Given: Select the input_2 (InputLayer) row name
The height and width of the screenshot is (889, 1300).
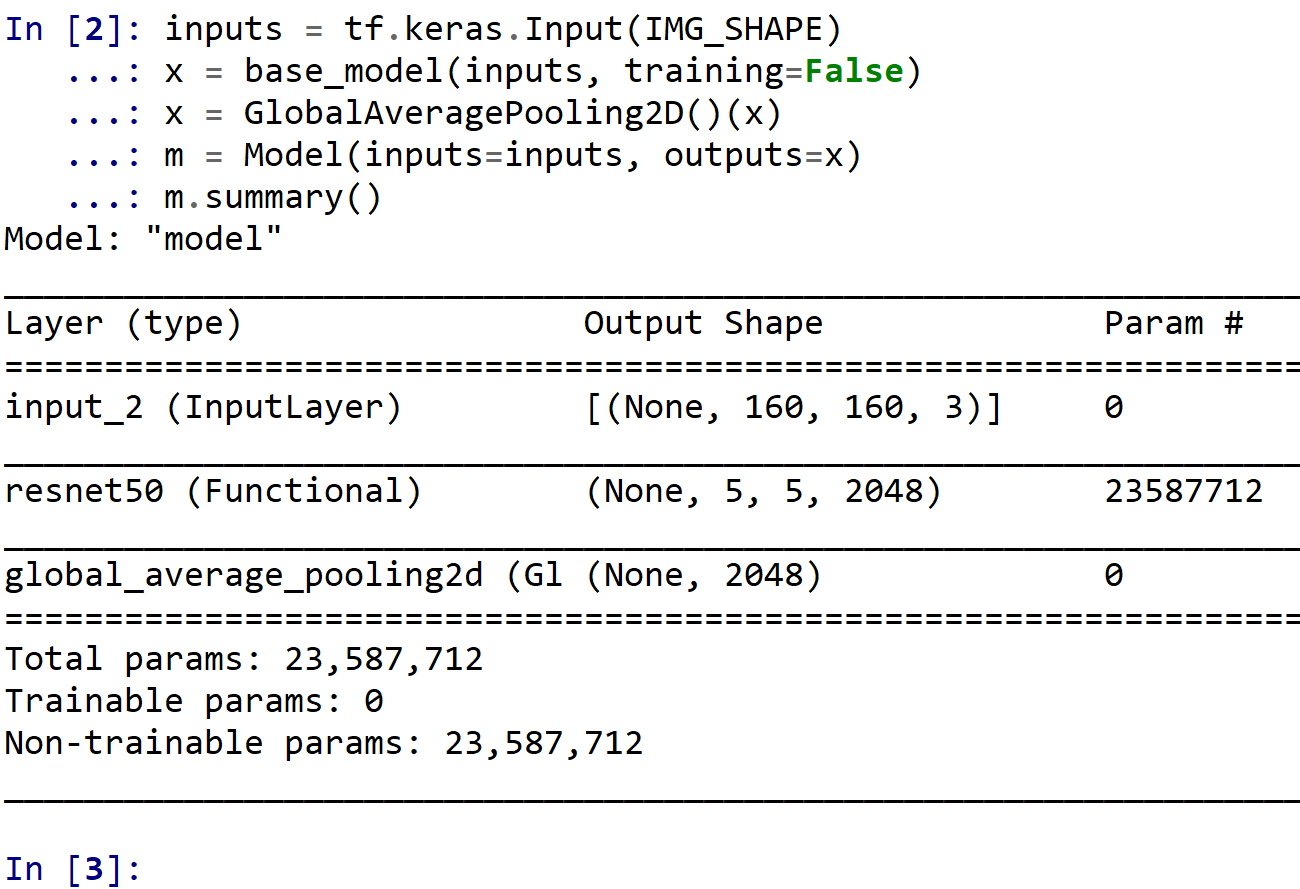Looking at the screenshot, I should [x=203, y=407].
